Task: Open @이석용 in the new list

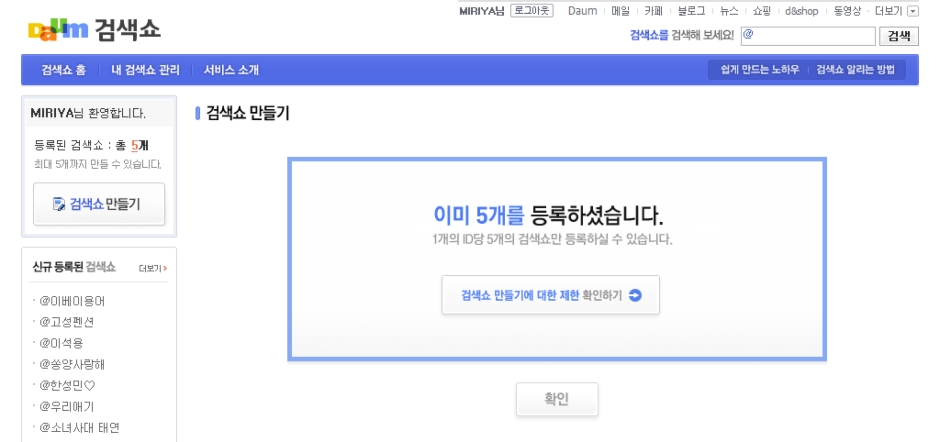Action: 61,343
